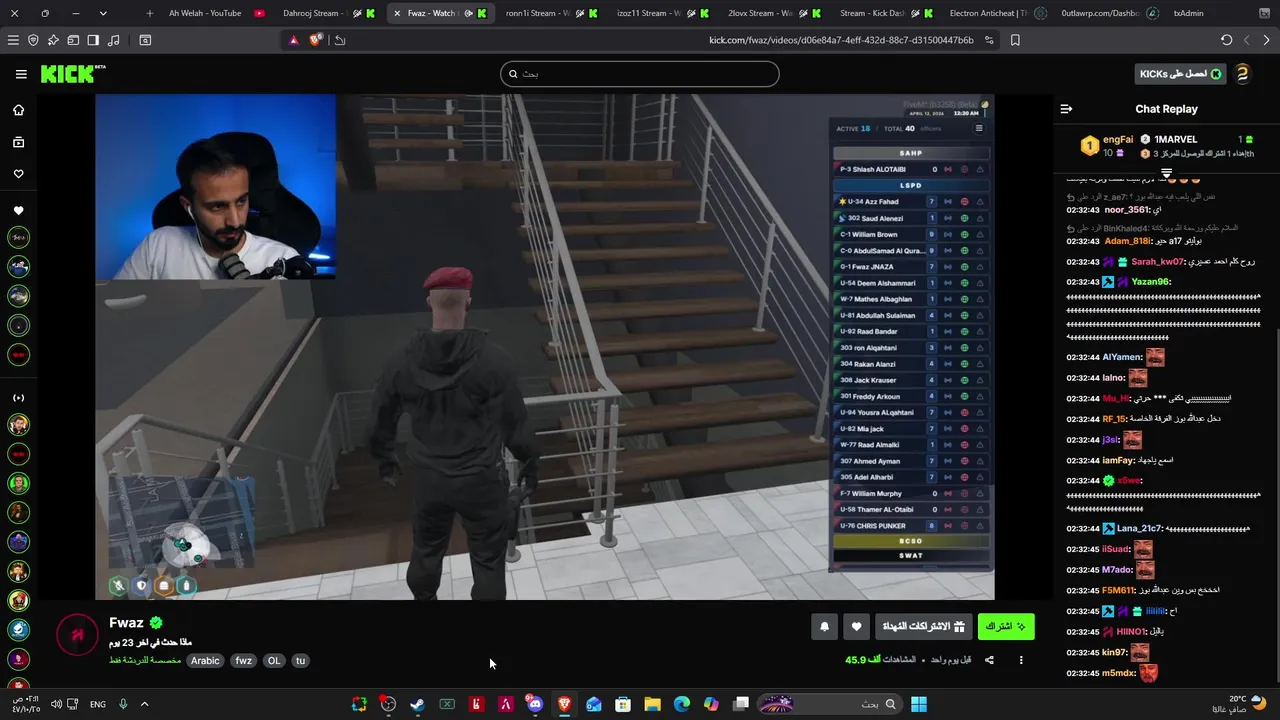Collapse the Chat Replay panel
The width and height of the screenshot is (1280, 720).
tap(1066, 109)
